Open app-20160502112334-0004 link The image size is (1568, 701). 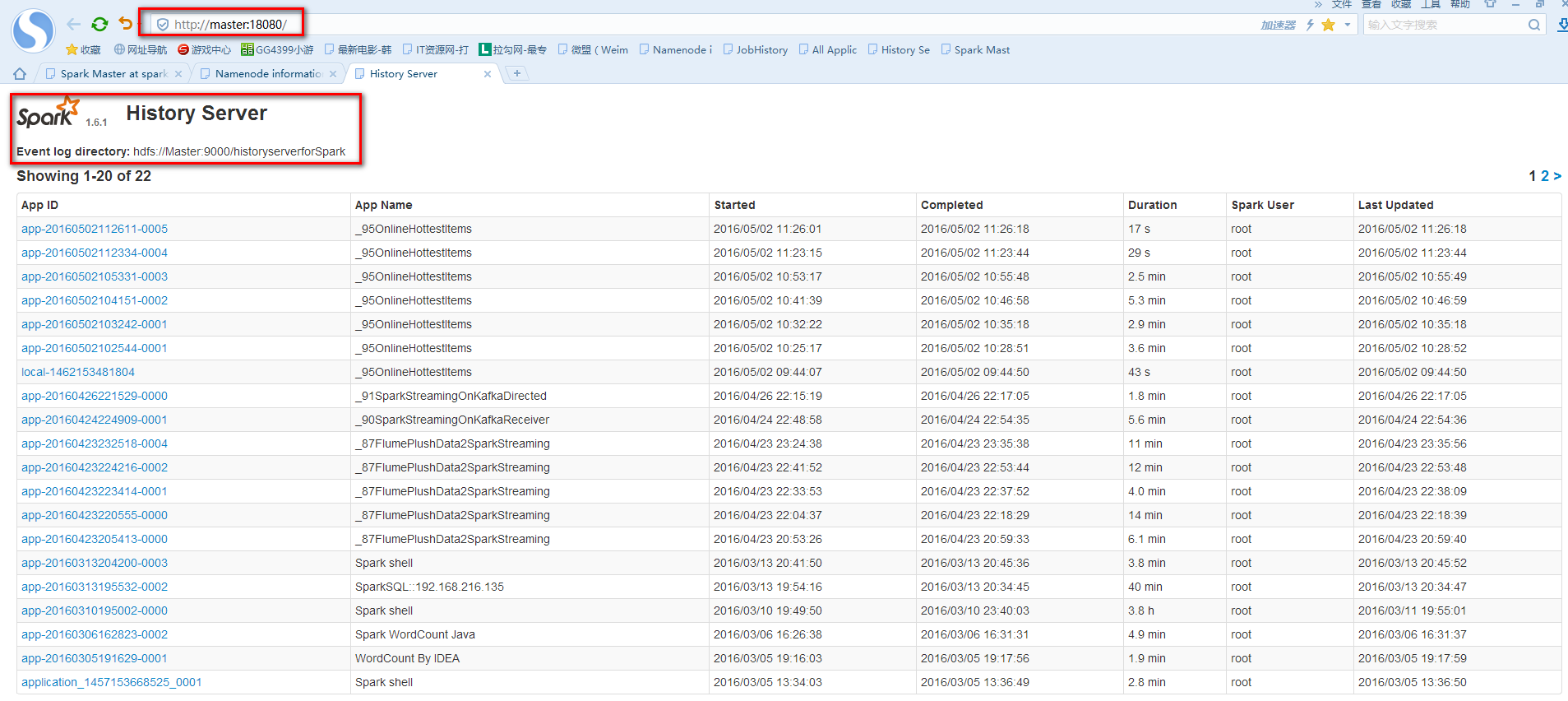point(95,253)
